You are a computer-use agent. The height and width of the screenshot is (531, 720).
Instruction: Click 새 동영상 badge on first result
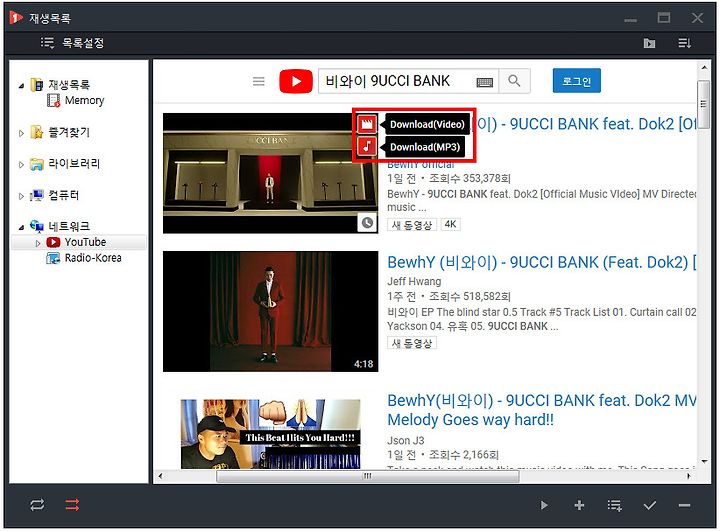[412, 225]
